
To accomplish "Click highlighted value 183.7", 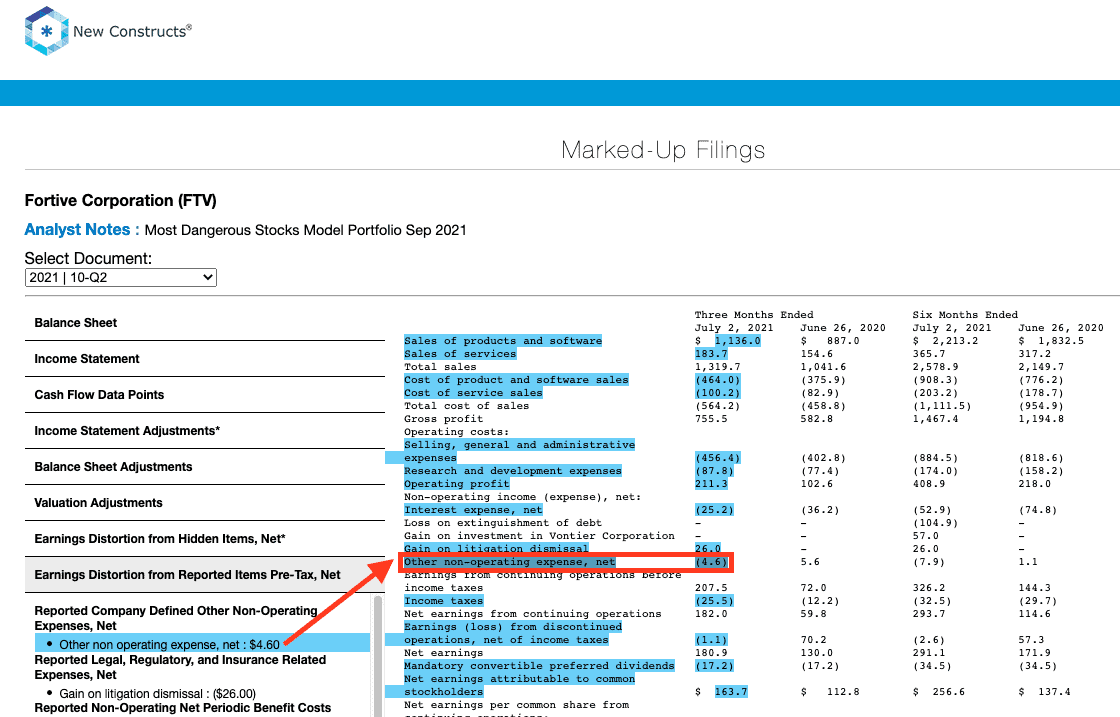I will coord(711,354).
